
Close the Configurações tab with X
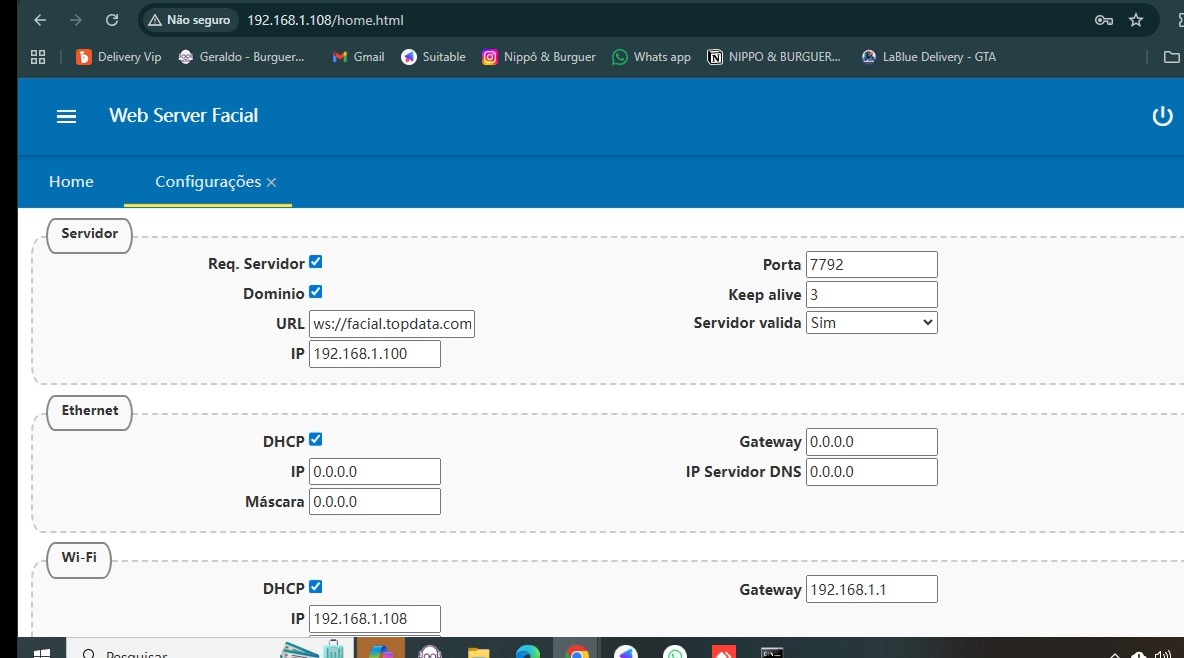click(272, 183)
